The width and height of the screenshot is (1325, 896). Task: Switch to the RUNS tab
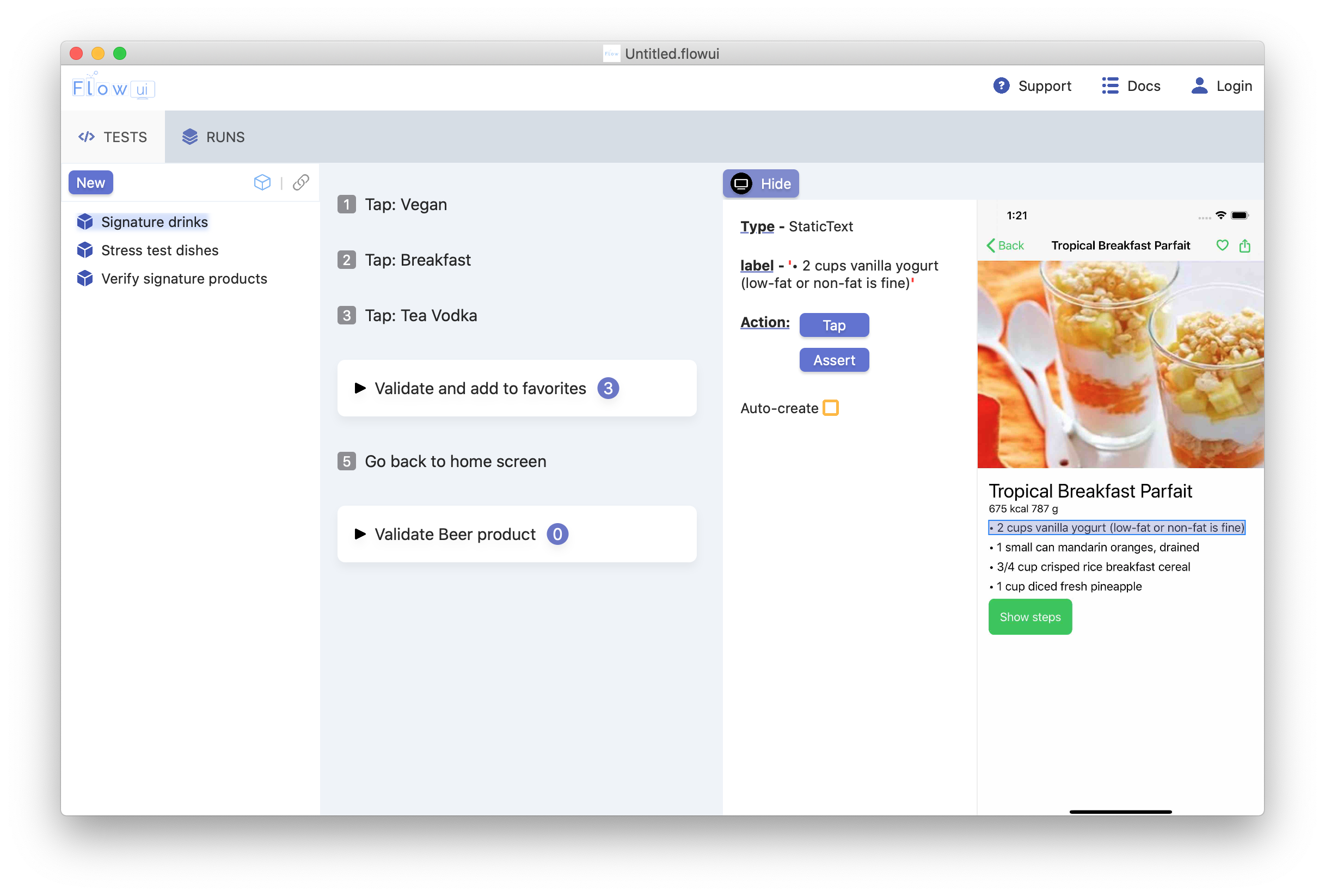tap(213, 137)
